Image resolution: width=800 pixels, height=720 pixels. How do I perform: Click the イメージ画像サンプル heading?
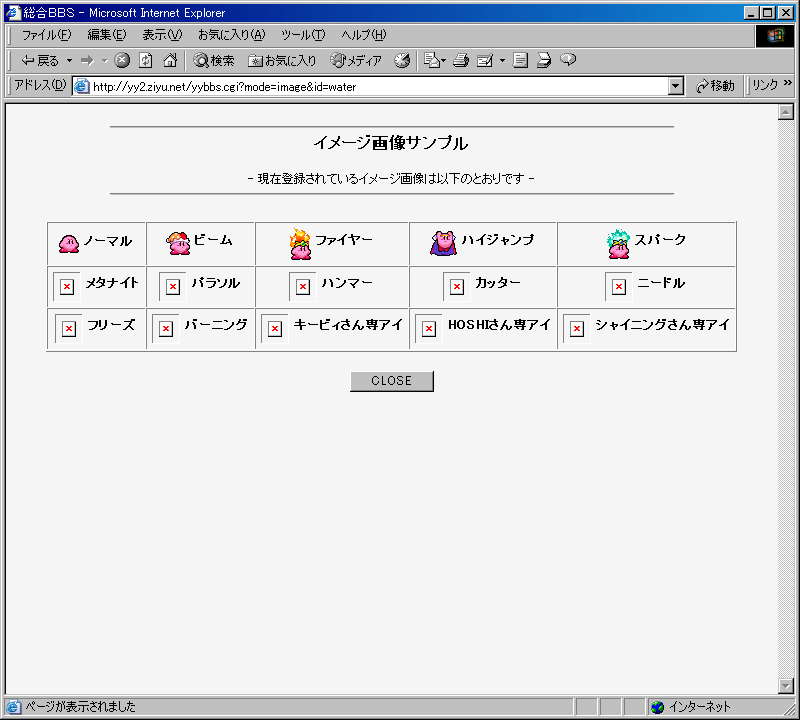point(391,143)
